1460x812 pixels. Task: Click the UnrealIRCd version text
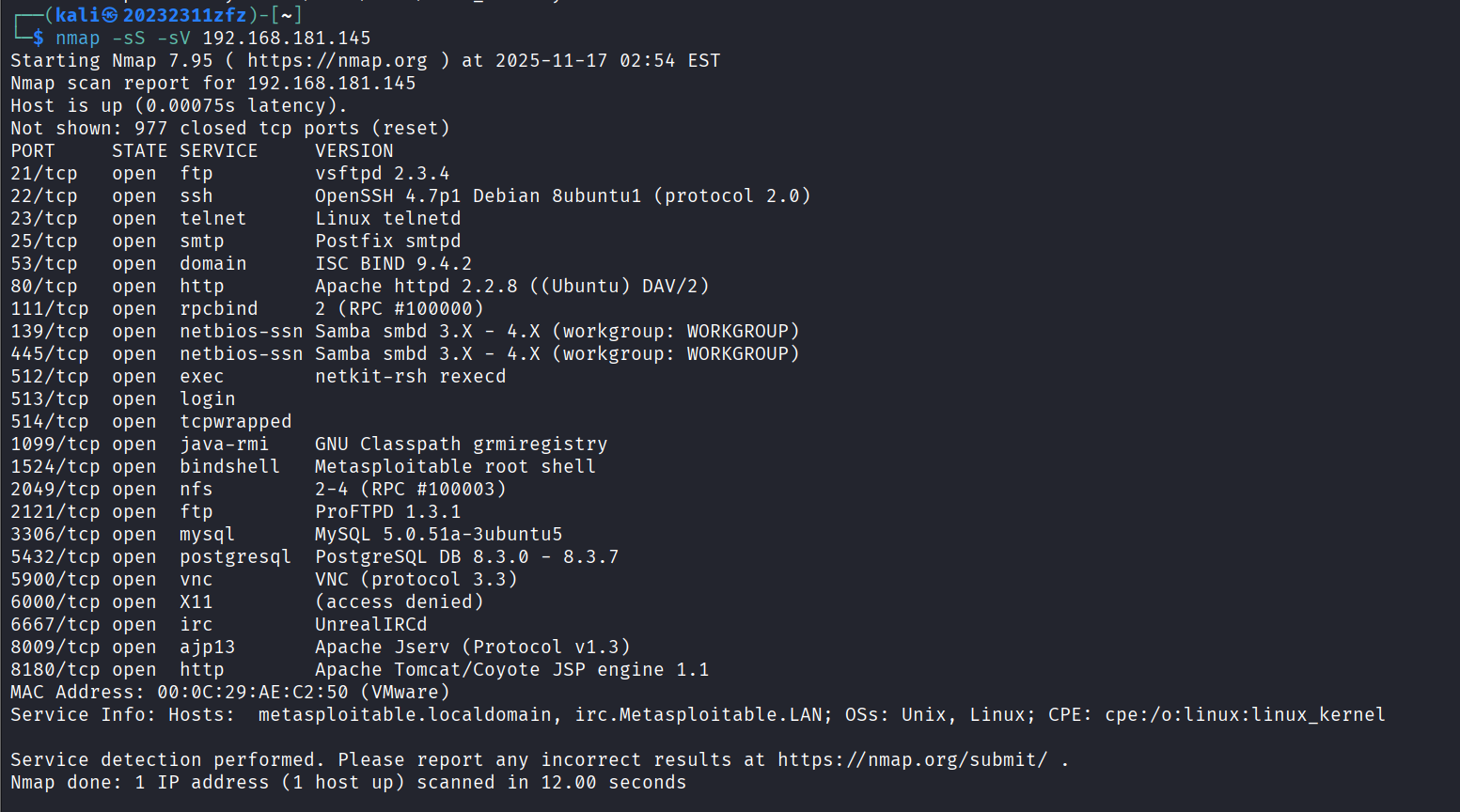tap(370, 625)
